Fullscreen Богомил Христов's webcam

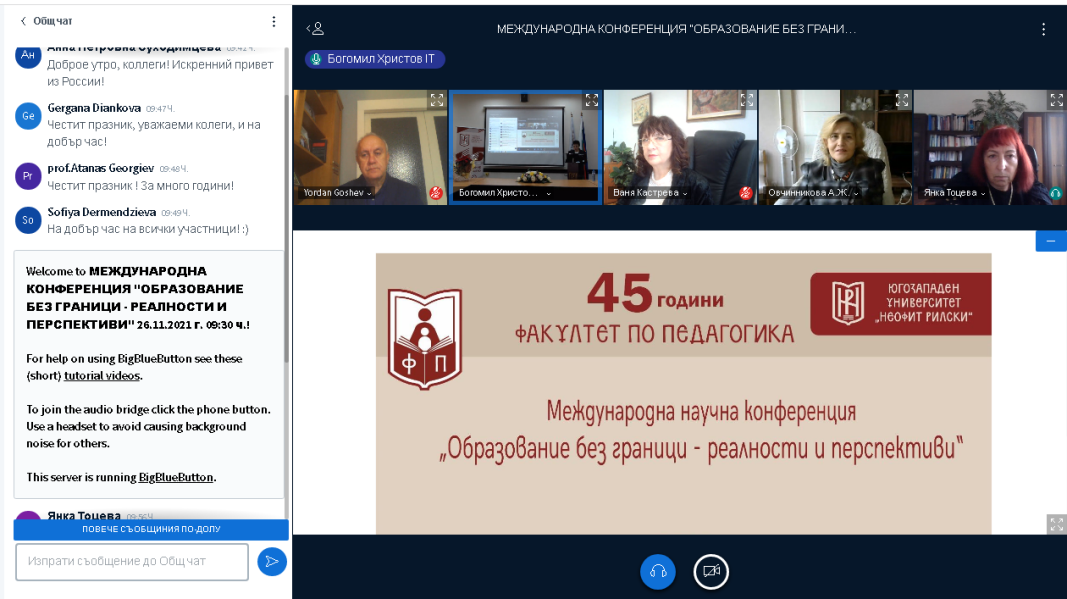click(592, 100)
